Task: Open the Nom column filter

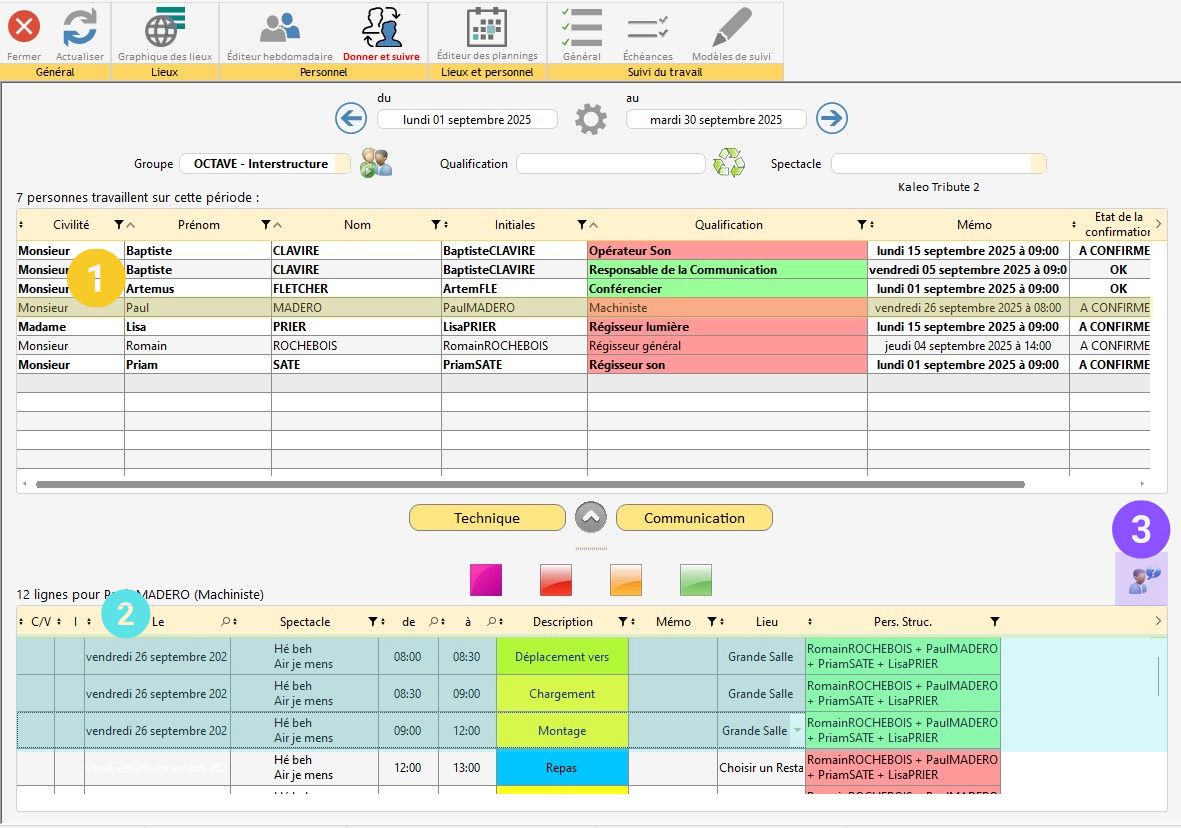Action: click(x=436, y=225)
